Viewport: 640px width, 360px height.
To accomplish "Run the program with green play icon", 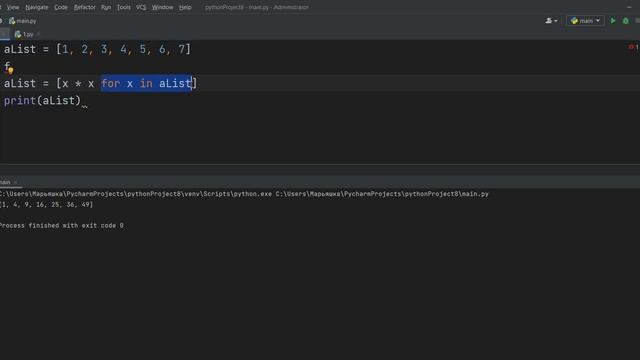I will (613, 21).
